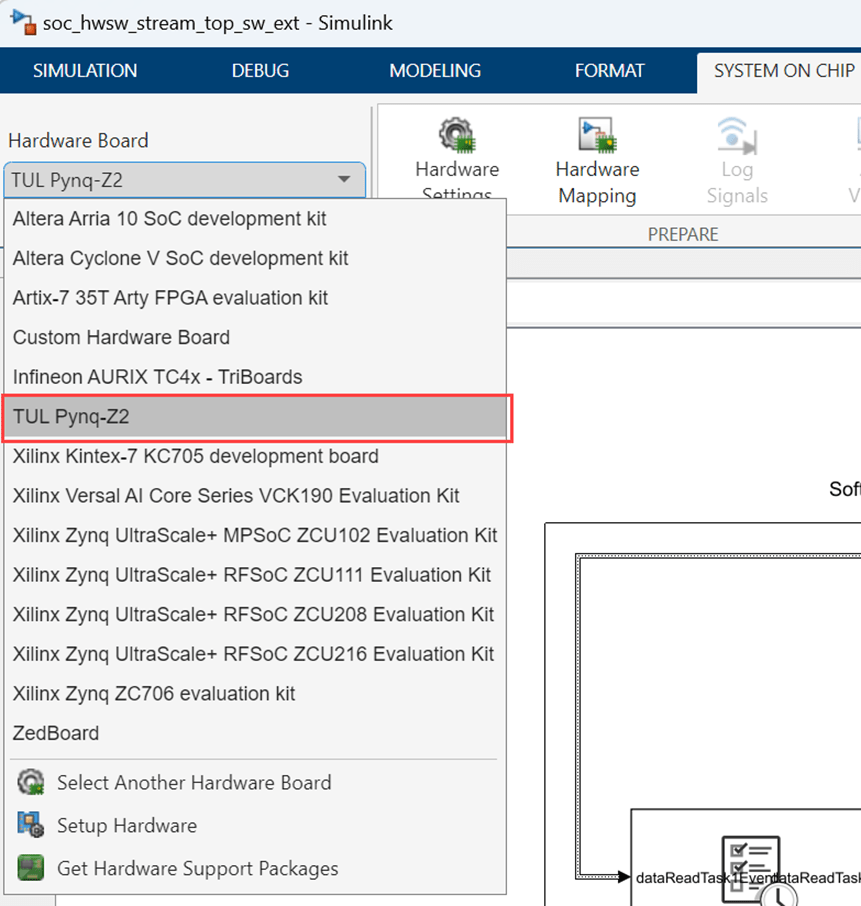The width and height of the screenshot is (861, 906).
Task: Collapse the Hardware Board dropdown arrow
Action: click(x=344, y=180)
